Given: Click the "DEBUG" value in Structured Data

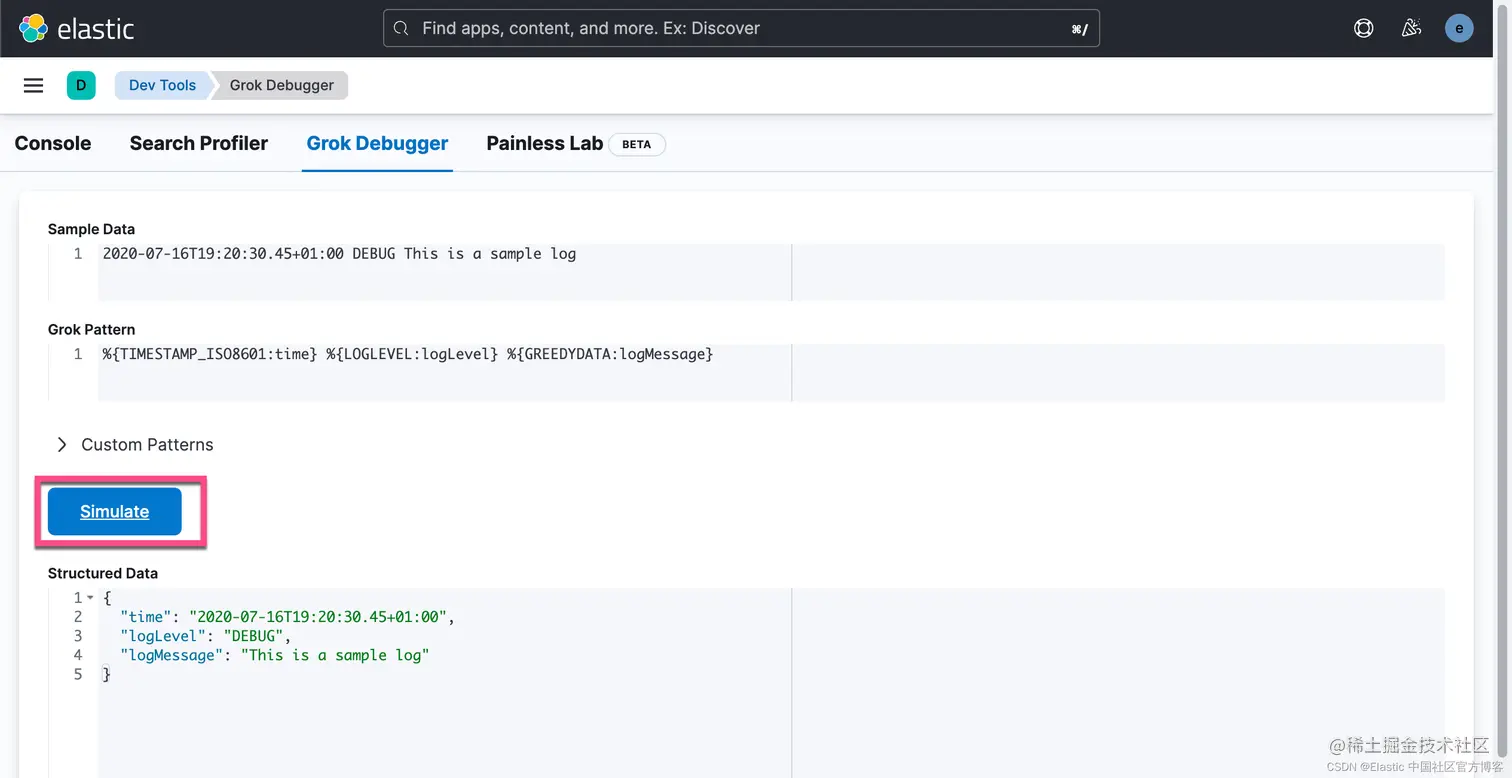Looking at the screenshot, I should tap(254, 636).
